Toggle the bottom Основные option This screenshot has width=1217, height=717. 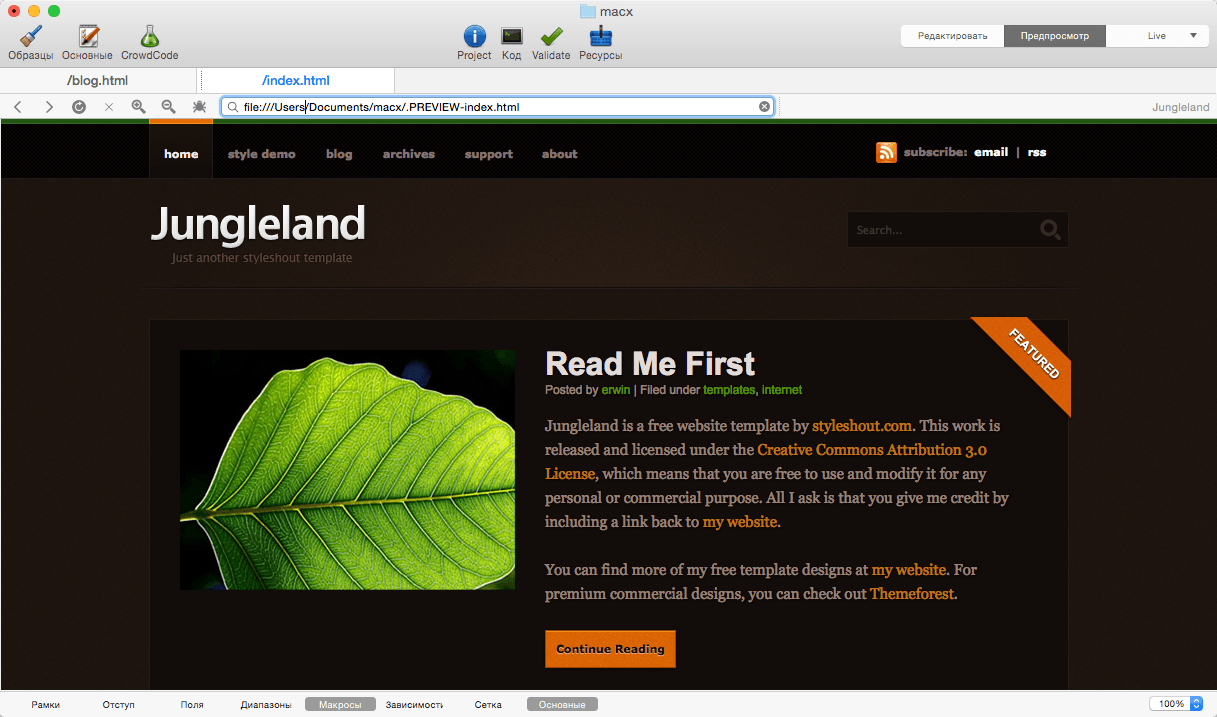pos(562,705)
